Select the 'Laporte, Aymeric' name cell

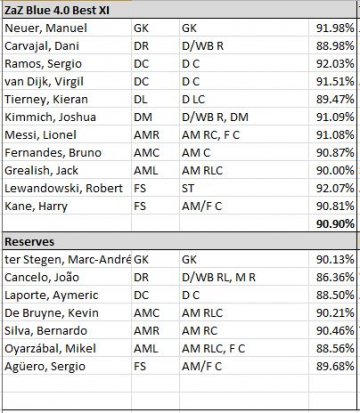coord(67,295)
